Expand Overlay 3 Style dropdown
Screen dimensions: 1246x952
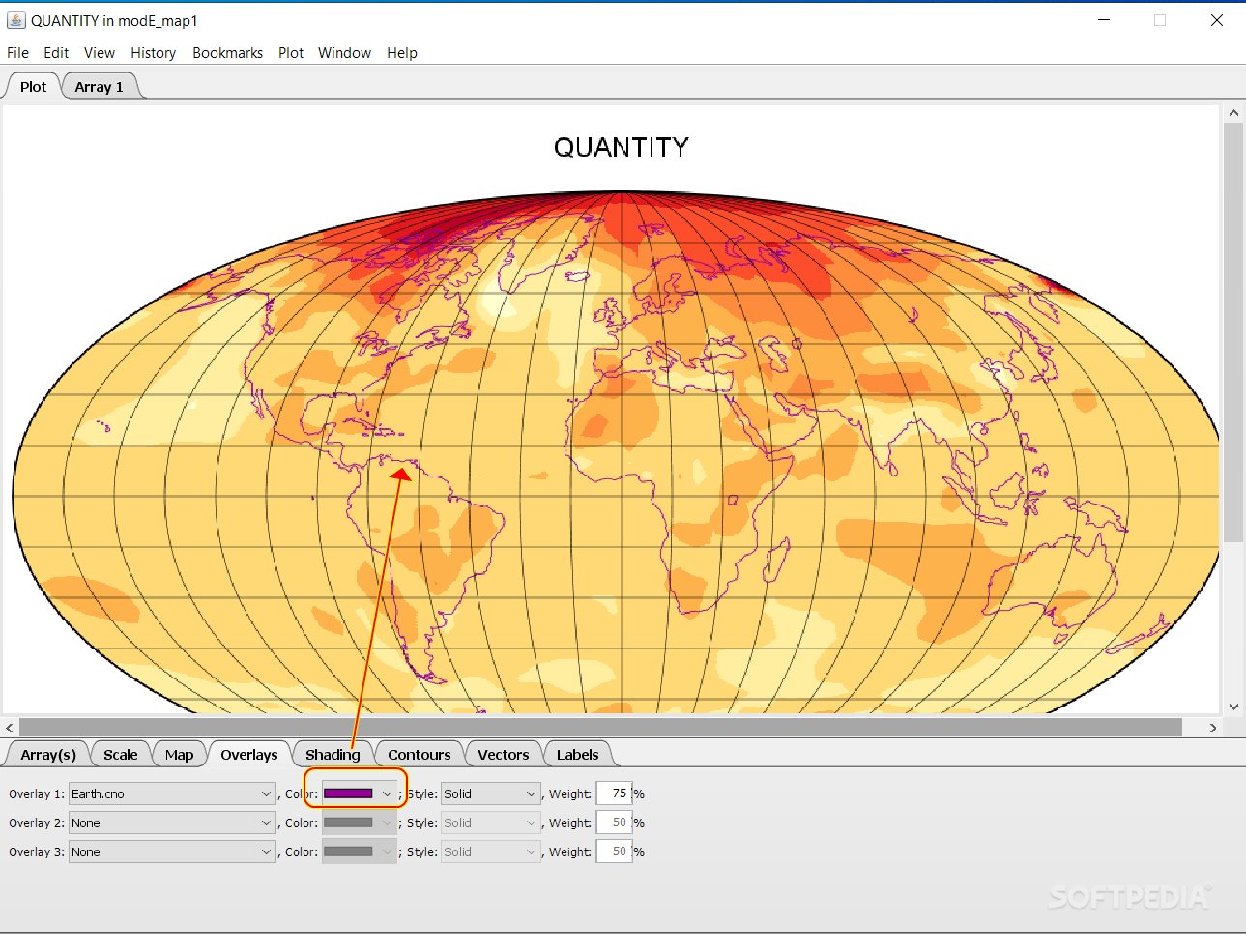tap(490, 851)
